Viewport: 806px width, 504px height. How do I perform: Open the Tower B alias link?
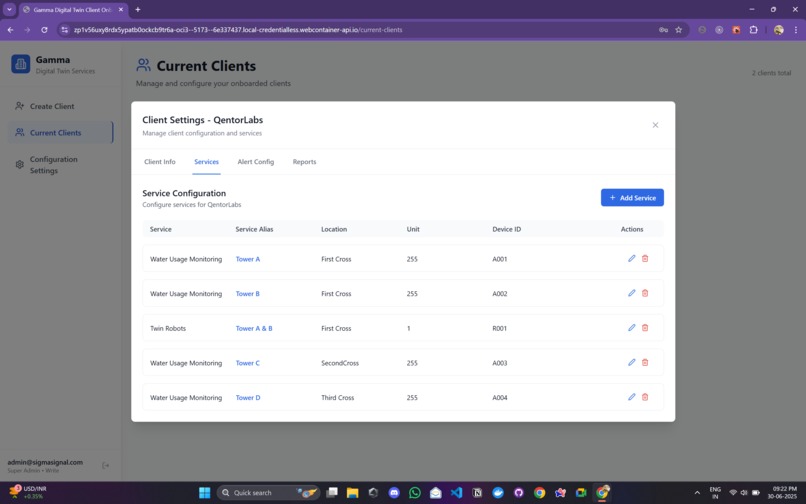[x=247, y=294]
